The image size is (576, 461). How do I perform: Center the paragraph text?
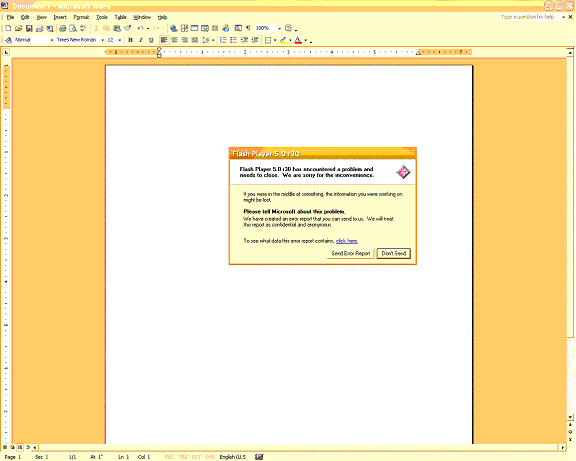(x=174, y=40)
